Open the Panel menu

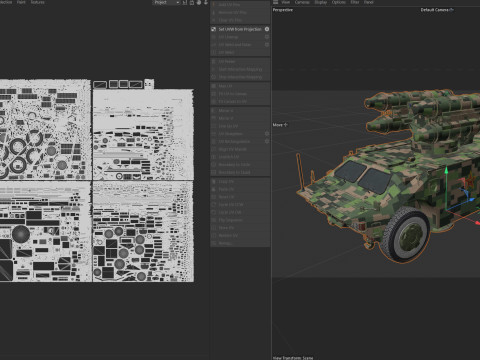(x=368, y=2)
